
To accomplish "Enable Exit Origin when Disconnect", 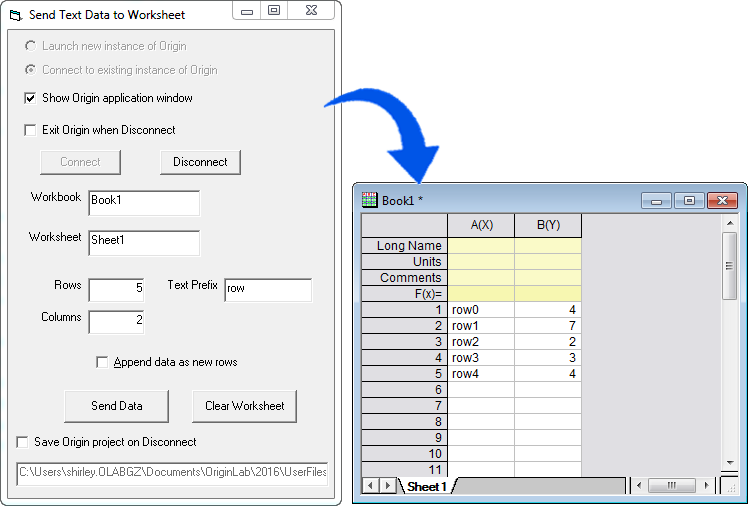I will (x=30, y=130).
